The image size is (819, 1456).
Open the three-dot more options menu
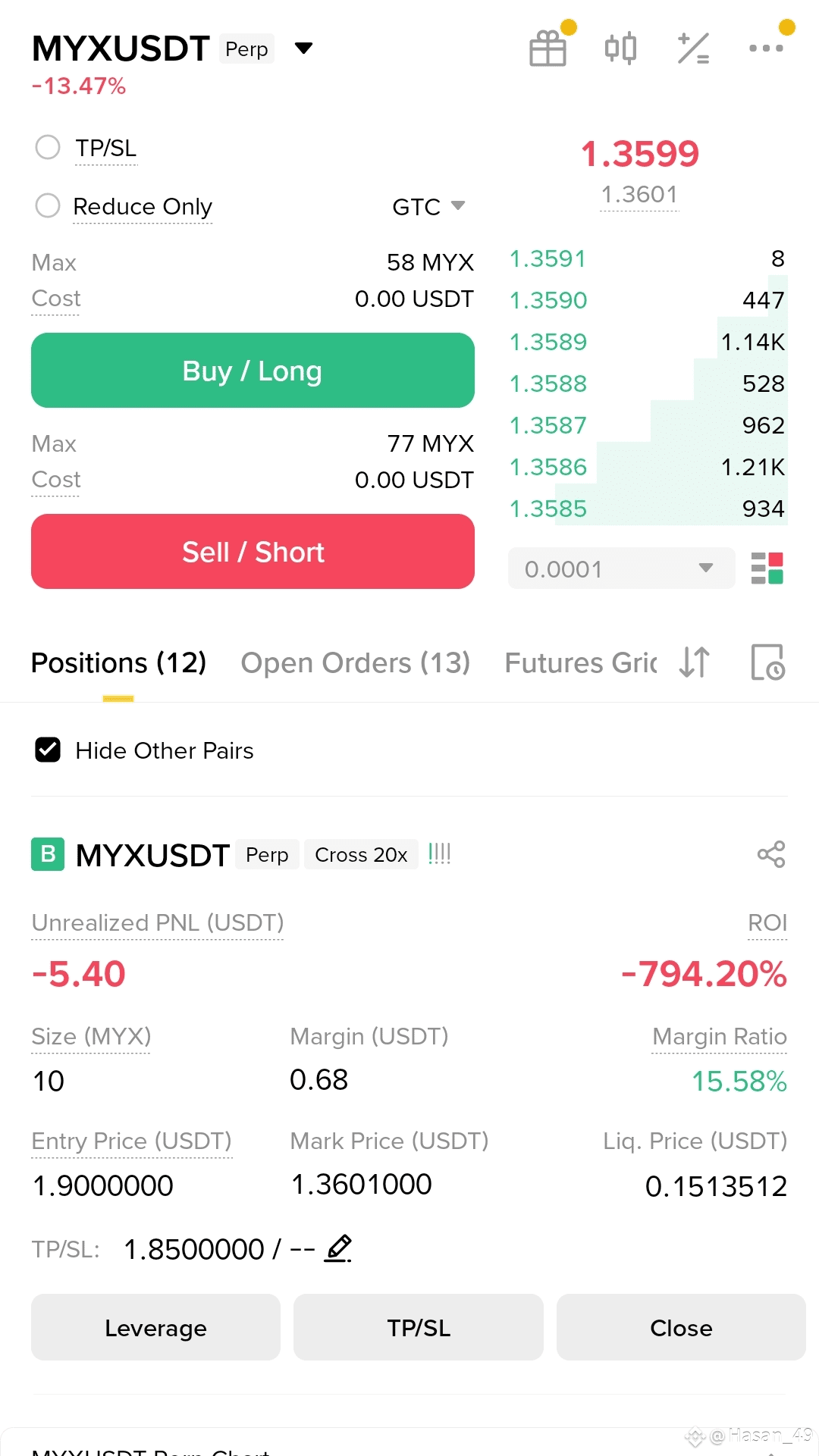(766, 49)
